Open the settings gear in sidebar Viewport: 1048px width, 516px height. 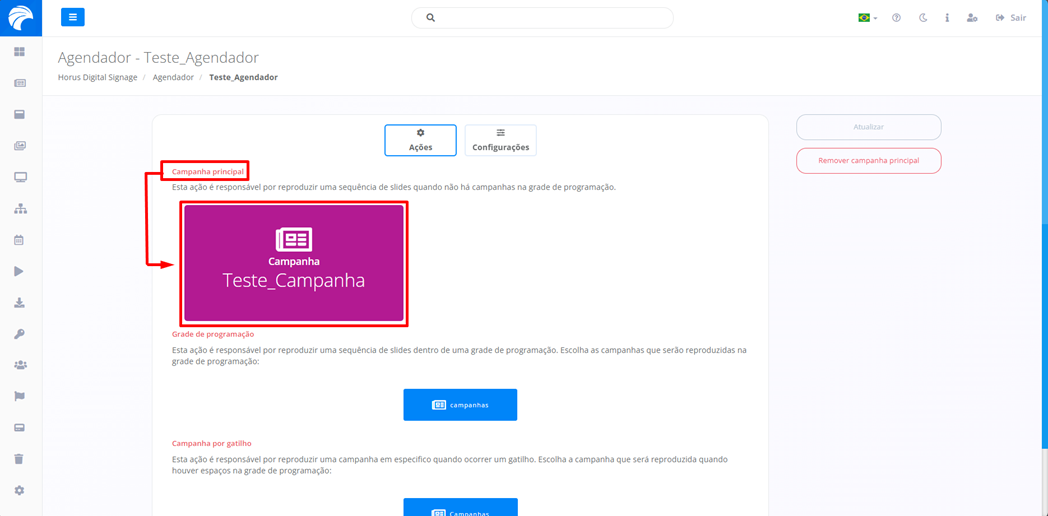pyautogui.click(x=19, y=491)
